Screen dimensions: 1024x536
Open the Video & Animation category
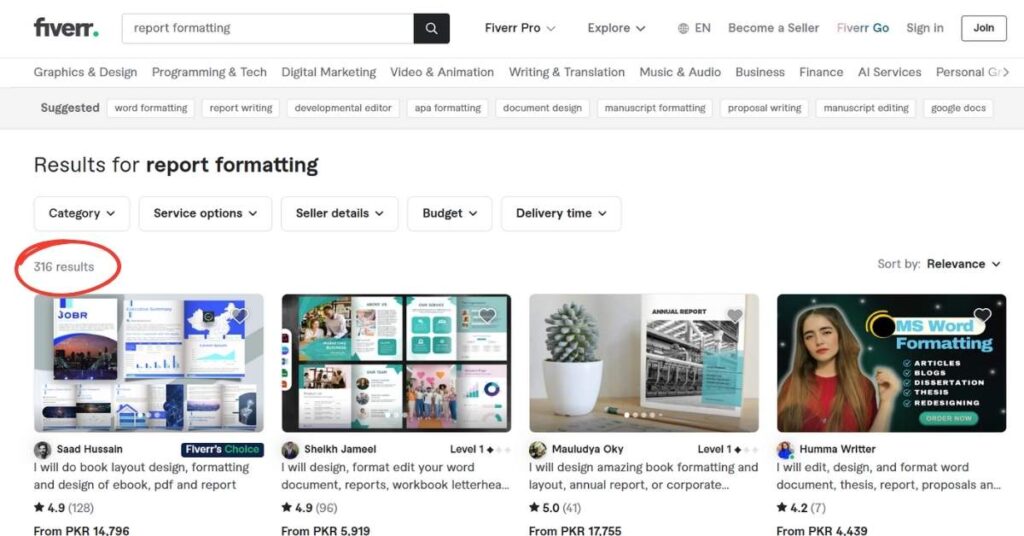(x=442, y=72)
